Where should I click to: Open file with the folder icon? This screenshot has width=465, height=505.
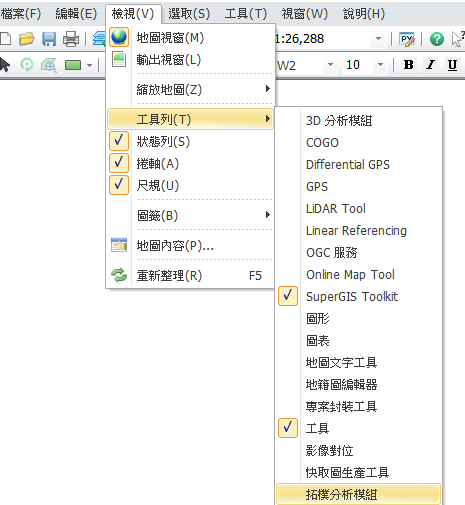(27, 39)
